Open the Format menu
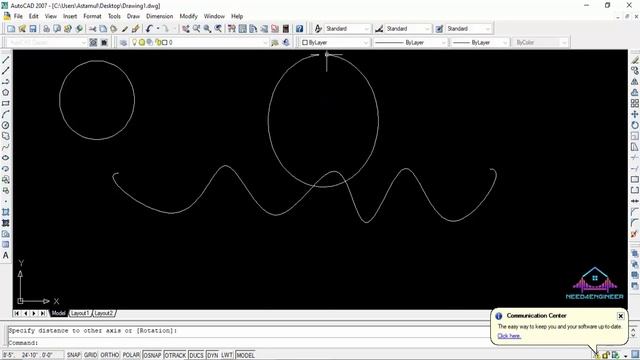Screen dimensions: 640x360 pos(92,16)
